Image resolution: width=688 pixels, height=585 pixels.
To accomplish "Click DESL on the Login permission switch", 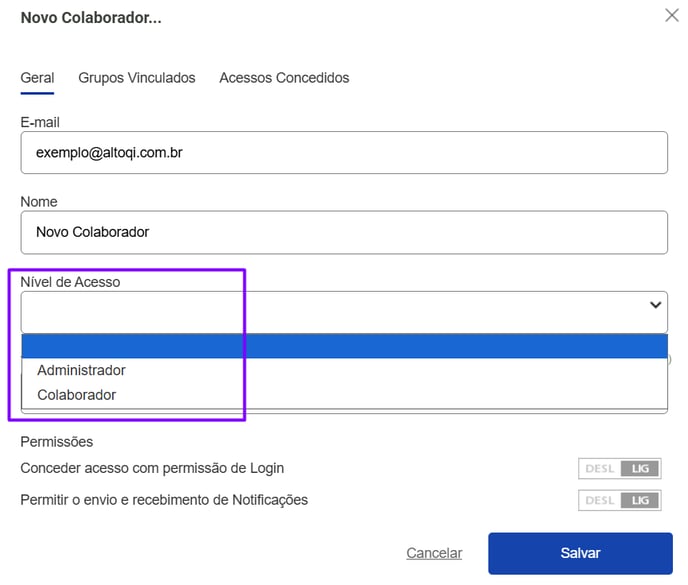I will [x=600, y=469].
